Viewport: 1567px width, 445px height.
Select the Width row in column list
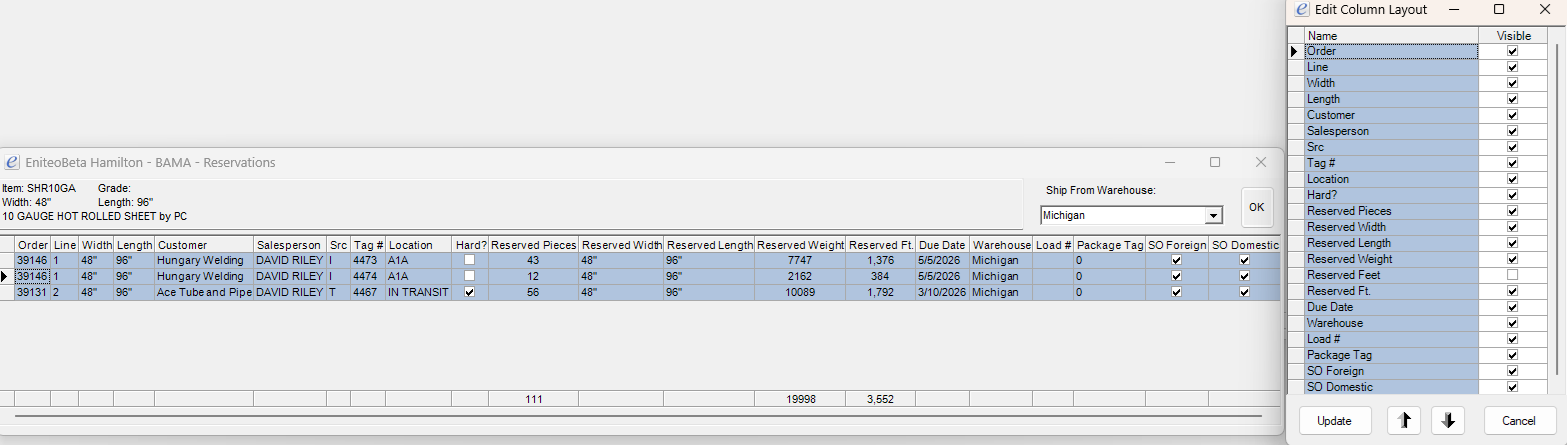click(1391, 83)
